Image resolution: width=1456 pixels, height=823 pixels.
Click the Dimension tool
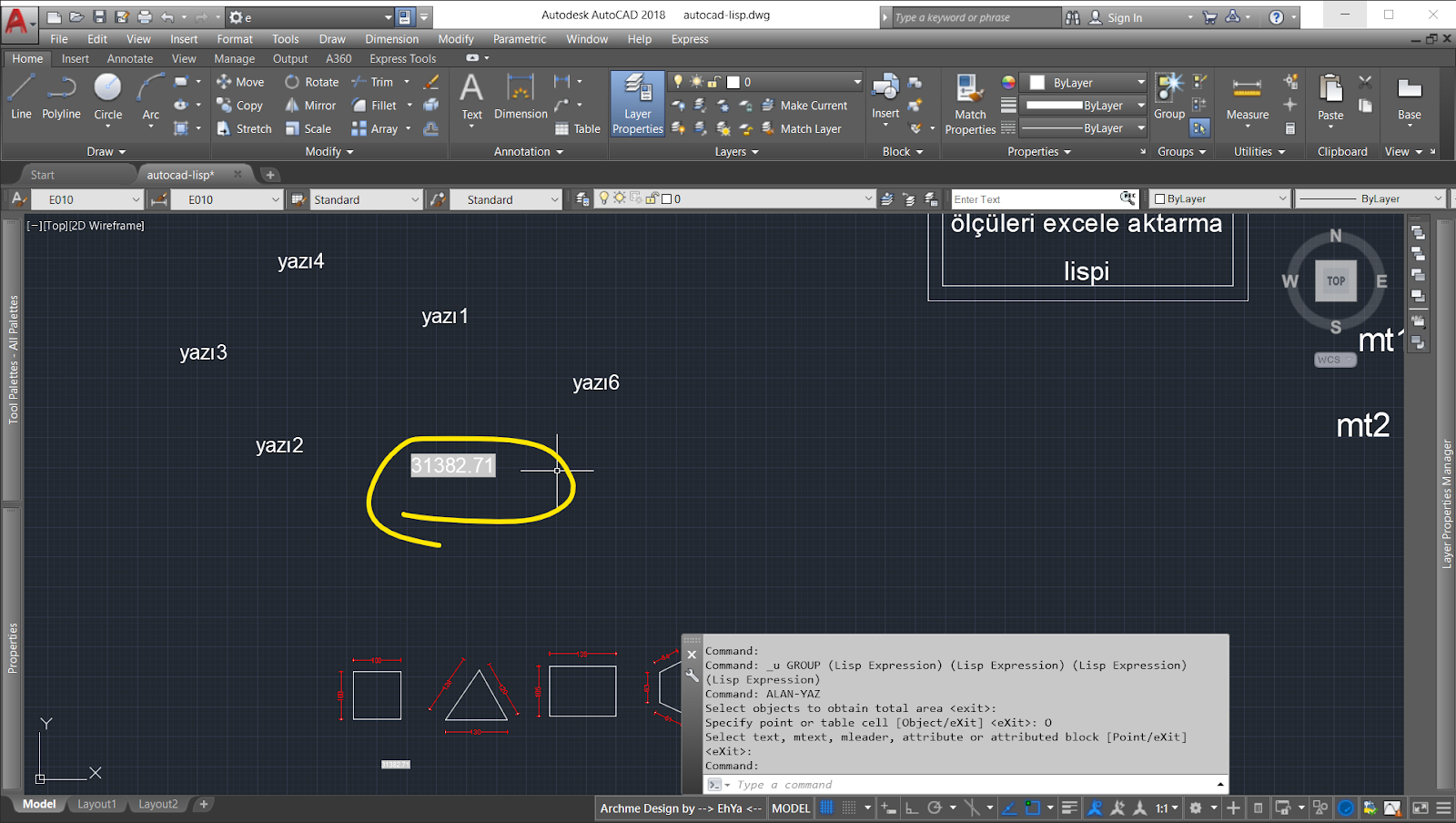pos(521,97)
